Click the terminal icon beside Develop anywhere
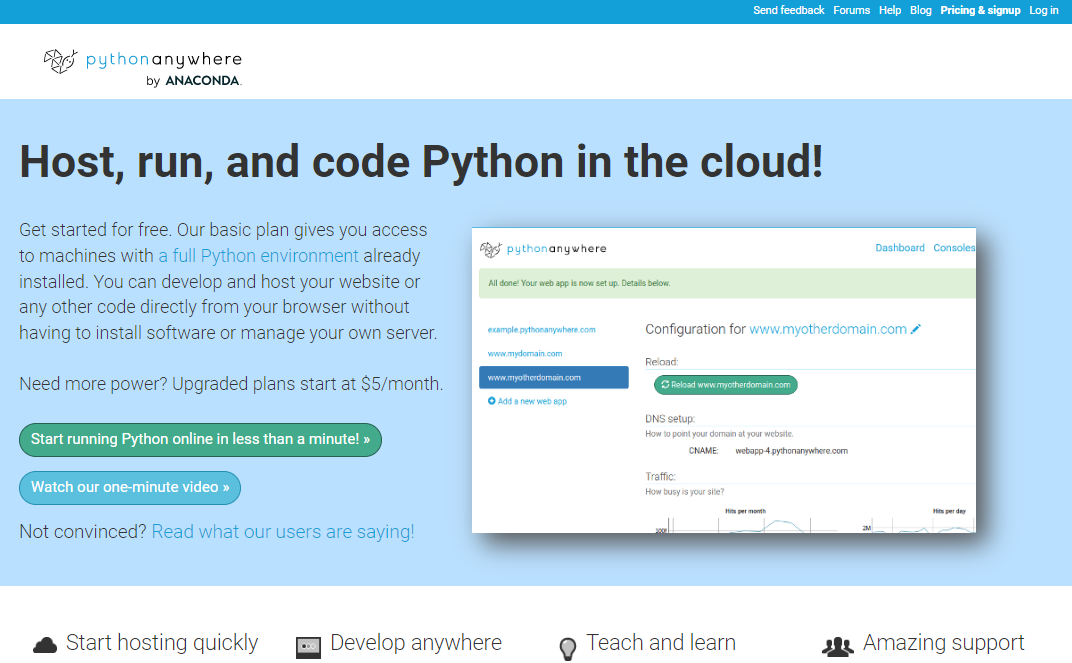Screen dimensions: 1072x663 (x=308, y=645)
